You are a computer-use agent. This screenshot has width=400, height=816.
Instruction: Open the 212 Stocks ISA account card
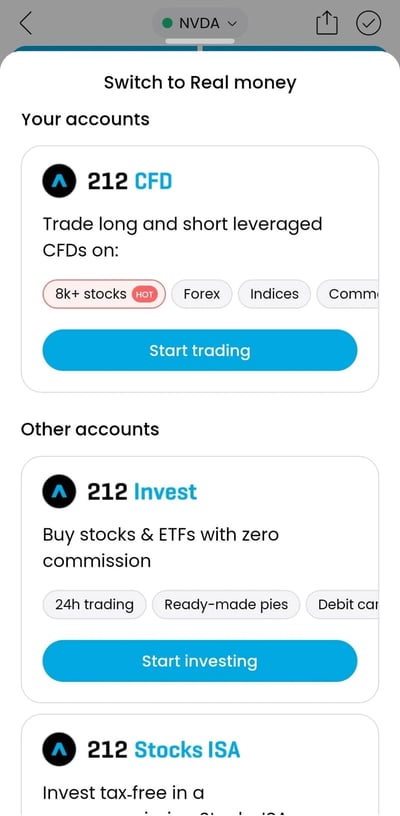pyautogui.click(x=200, y=765)
